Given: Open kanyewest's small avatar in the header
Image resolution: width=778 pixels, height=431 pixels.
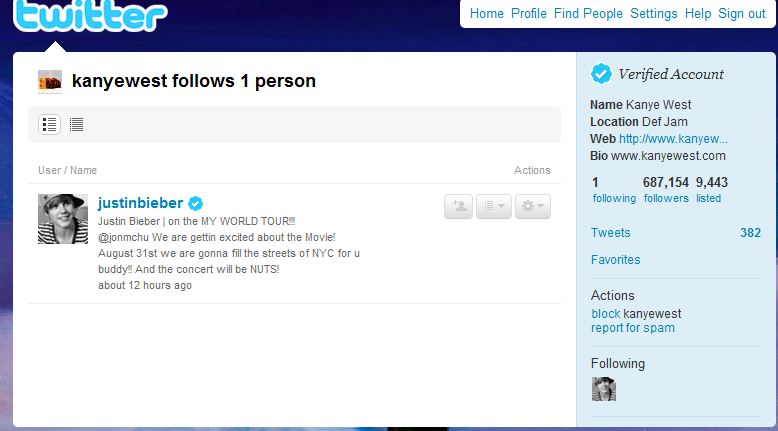Looking at the screenshot, I should [50, 82].
